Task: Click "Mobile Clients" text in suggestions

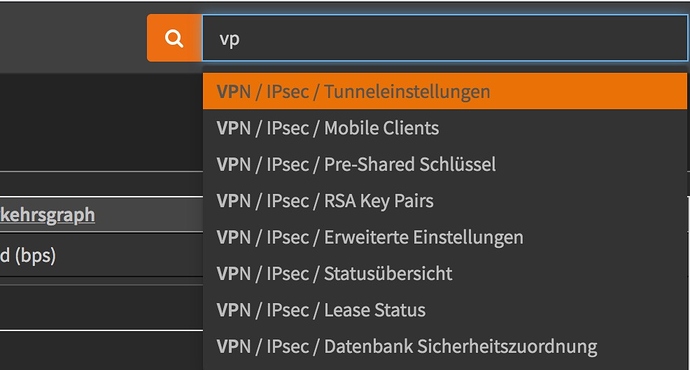Action: [382, 128]
